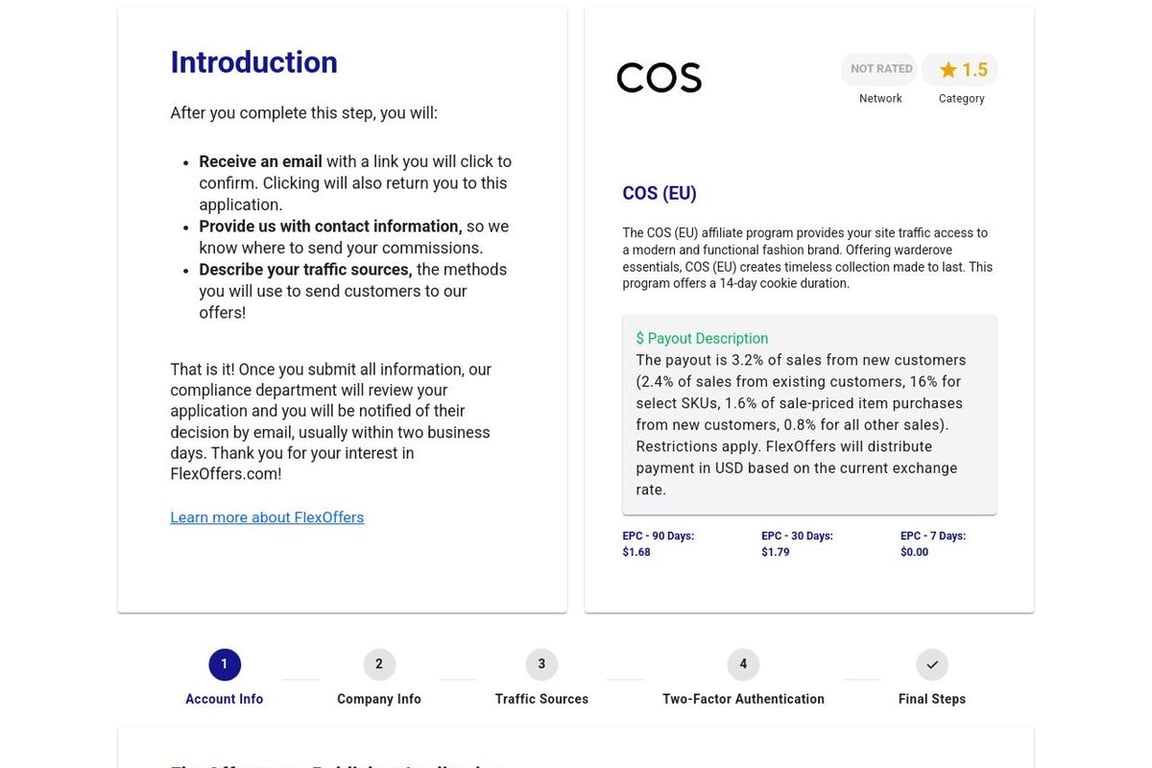
Task: Click the Traffic Sources step label
Action: tap(541, 699)
